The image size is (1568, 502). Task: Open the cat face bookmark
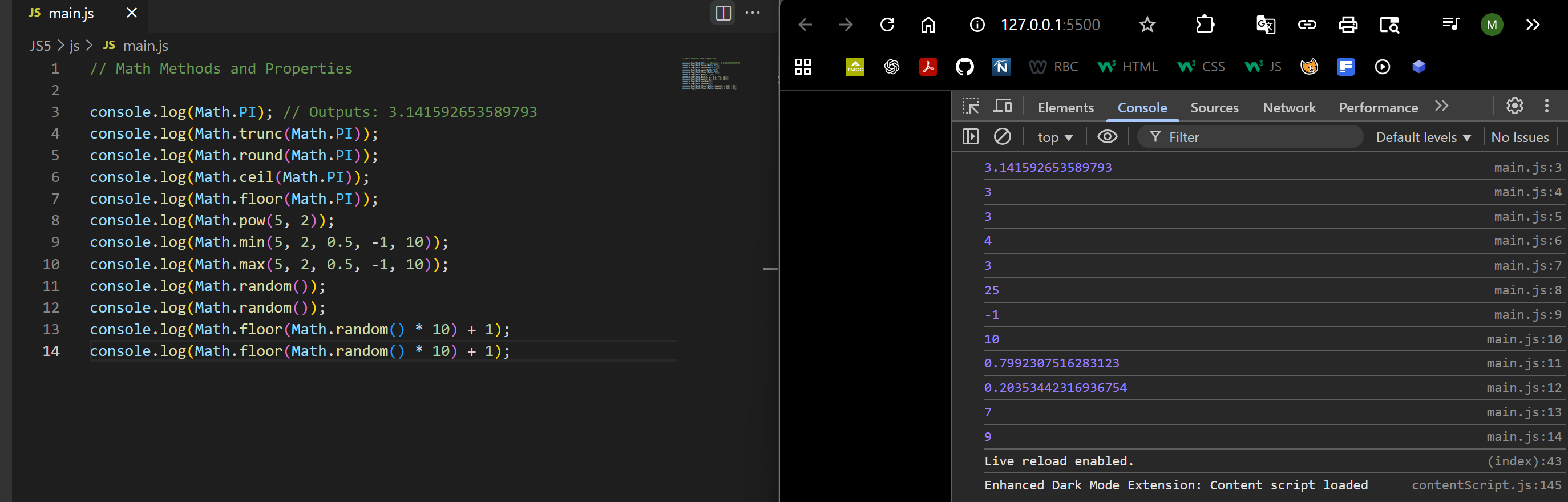pyautogui.click(x=1310, y=67)
